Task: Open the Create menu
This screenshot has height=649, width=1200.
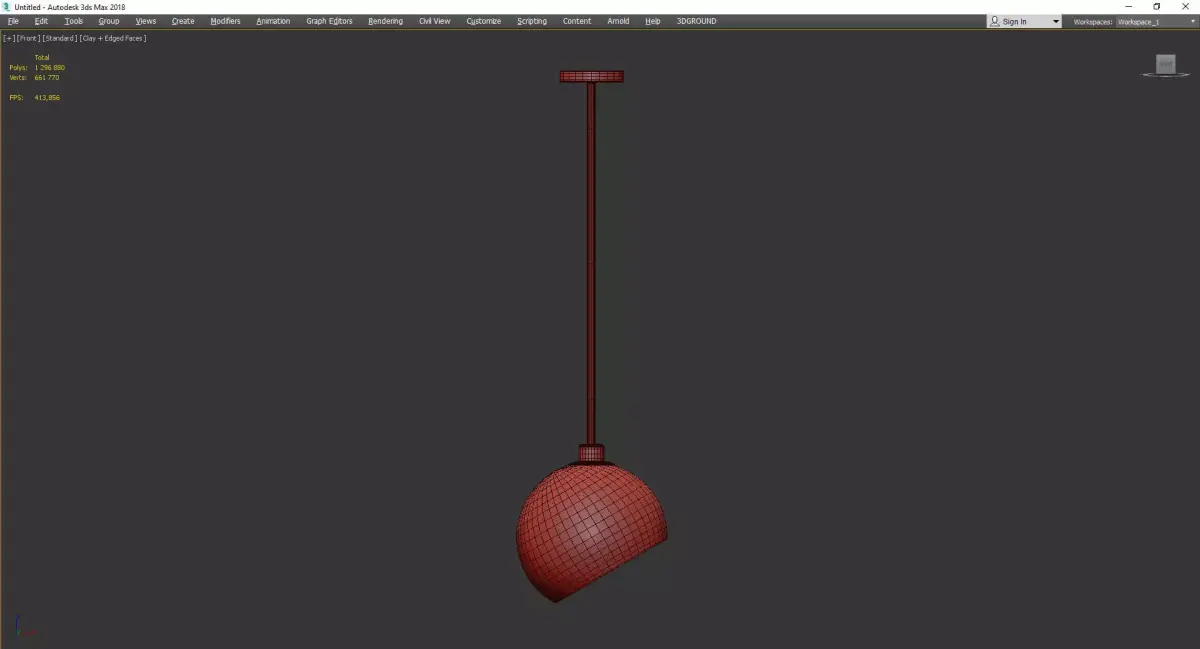Action: coord(183,20)
